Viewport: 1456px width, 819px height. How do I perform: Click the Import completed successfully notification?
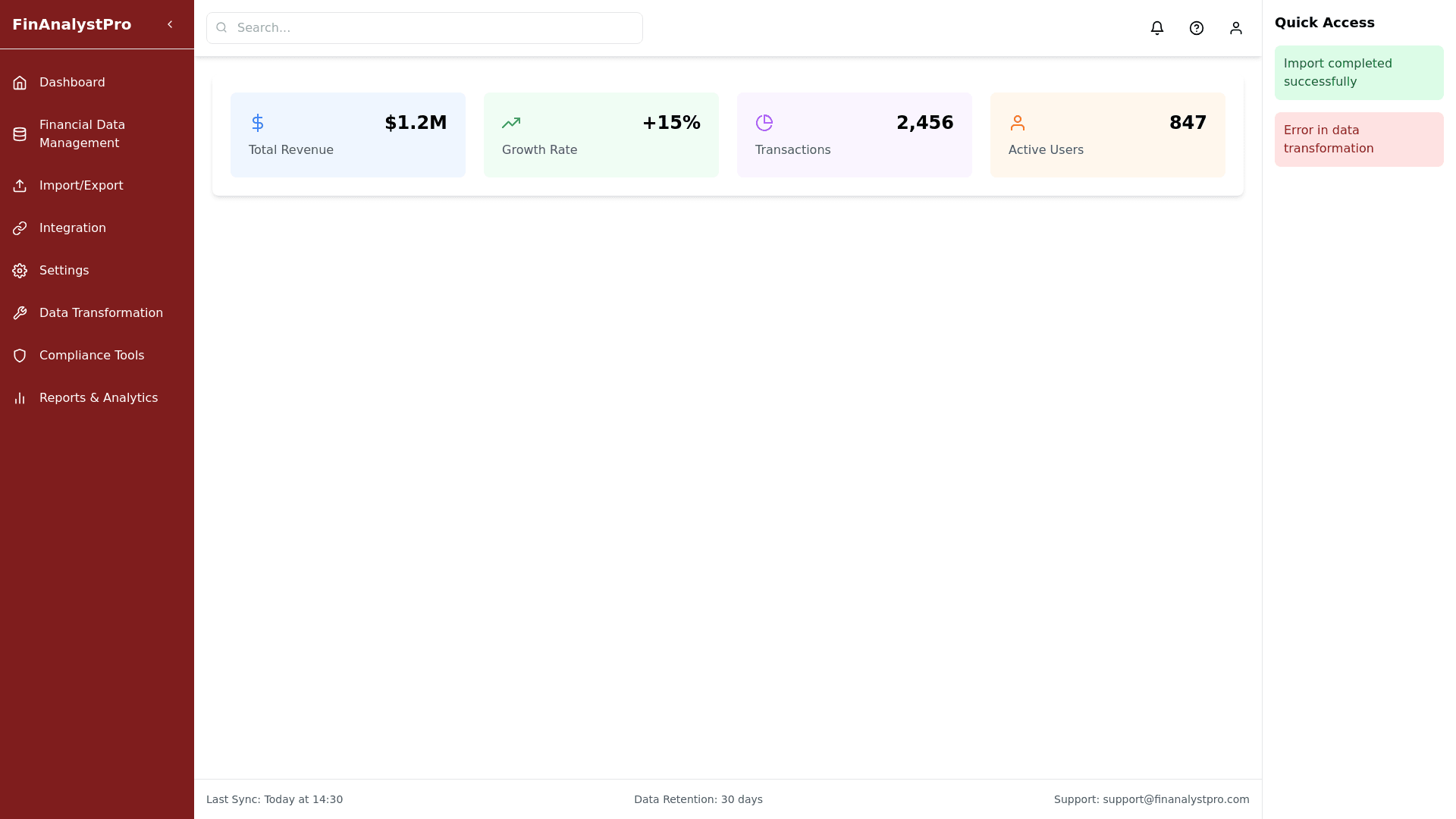[1358, 73]
